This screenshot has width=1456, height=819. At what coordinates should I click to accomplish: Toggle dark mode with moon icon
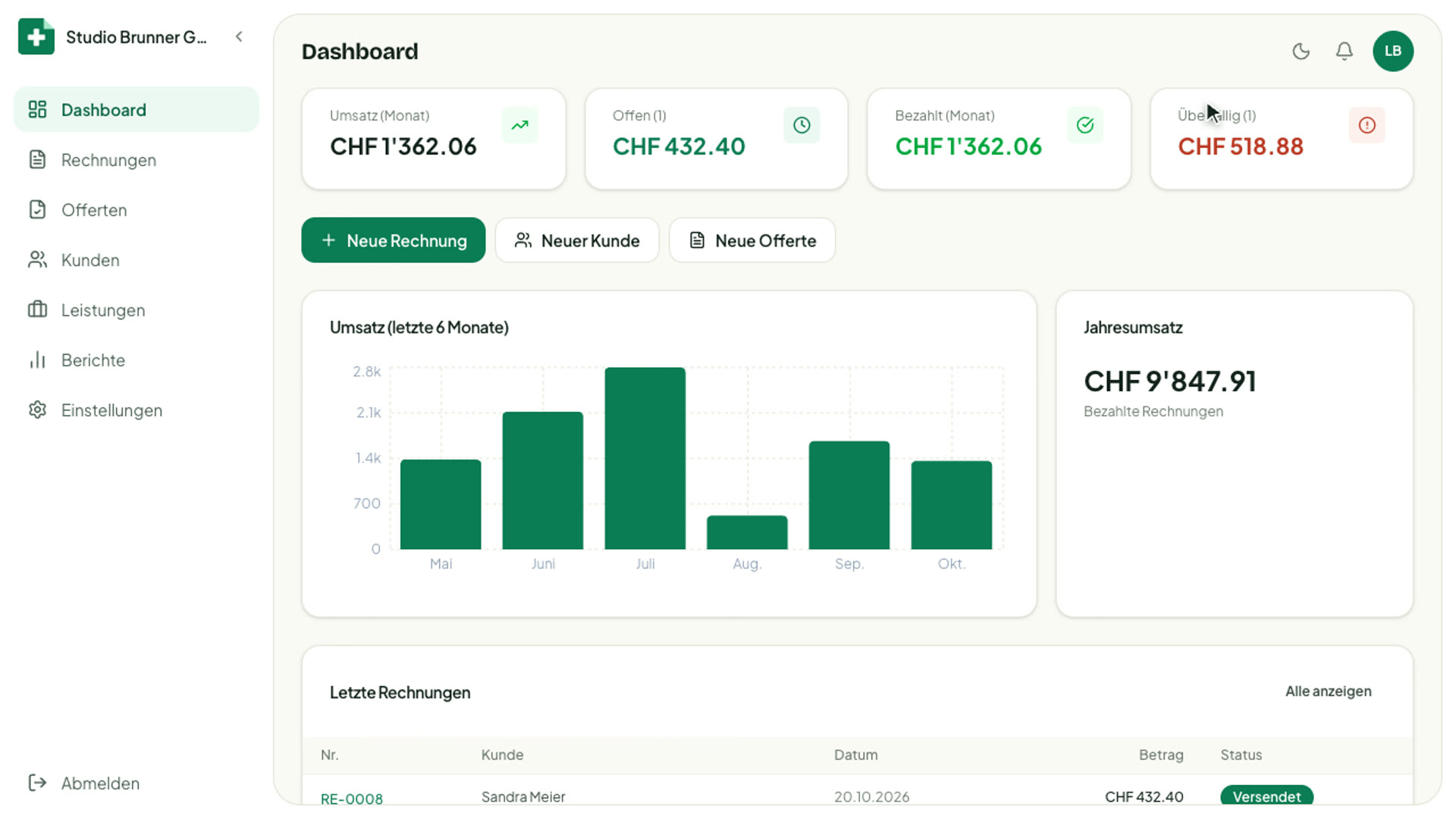point(1301,51)
